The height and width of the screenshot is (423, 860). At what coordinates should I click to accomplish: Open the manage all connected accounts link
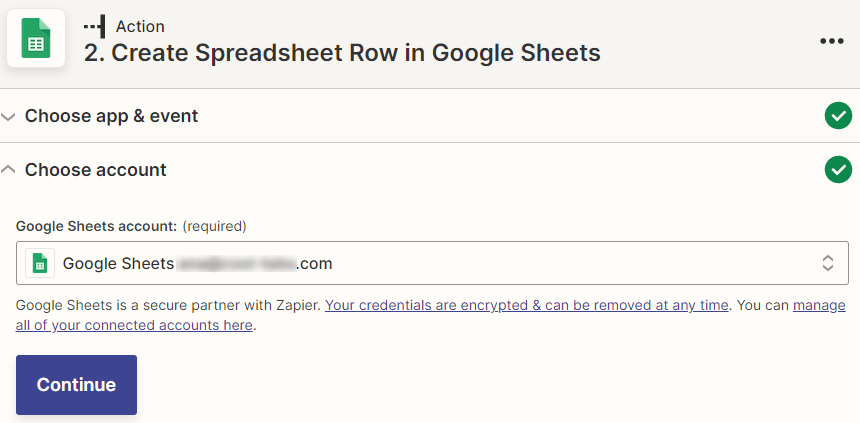[x=431, y=315]
